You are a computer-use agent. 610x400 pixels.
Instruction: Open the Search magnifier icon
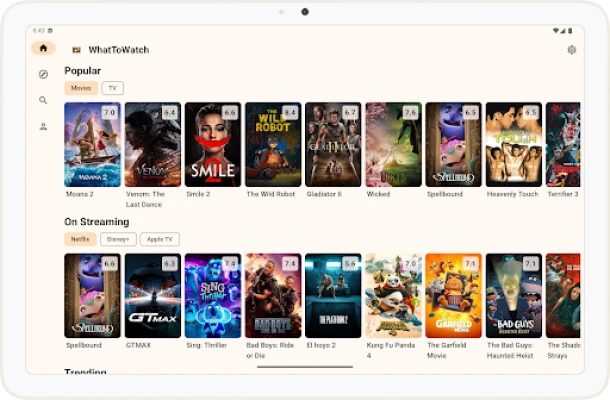coord(43,100)
